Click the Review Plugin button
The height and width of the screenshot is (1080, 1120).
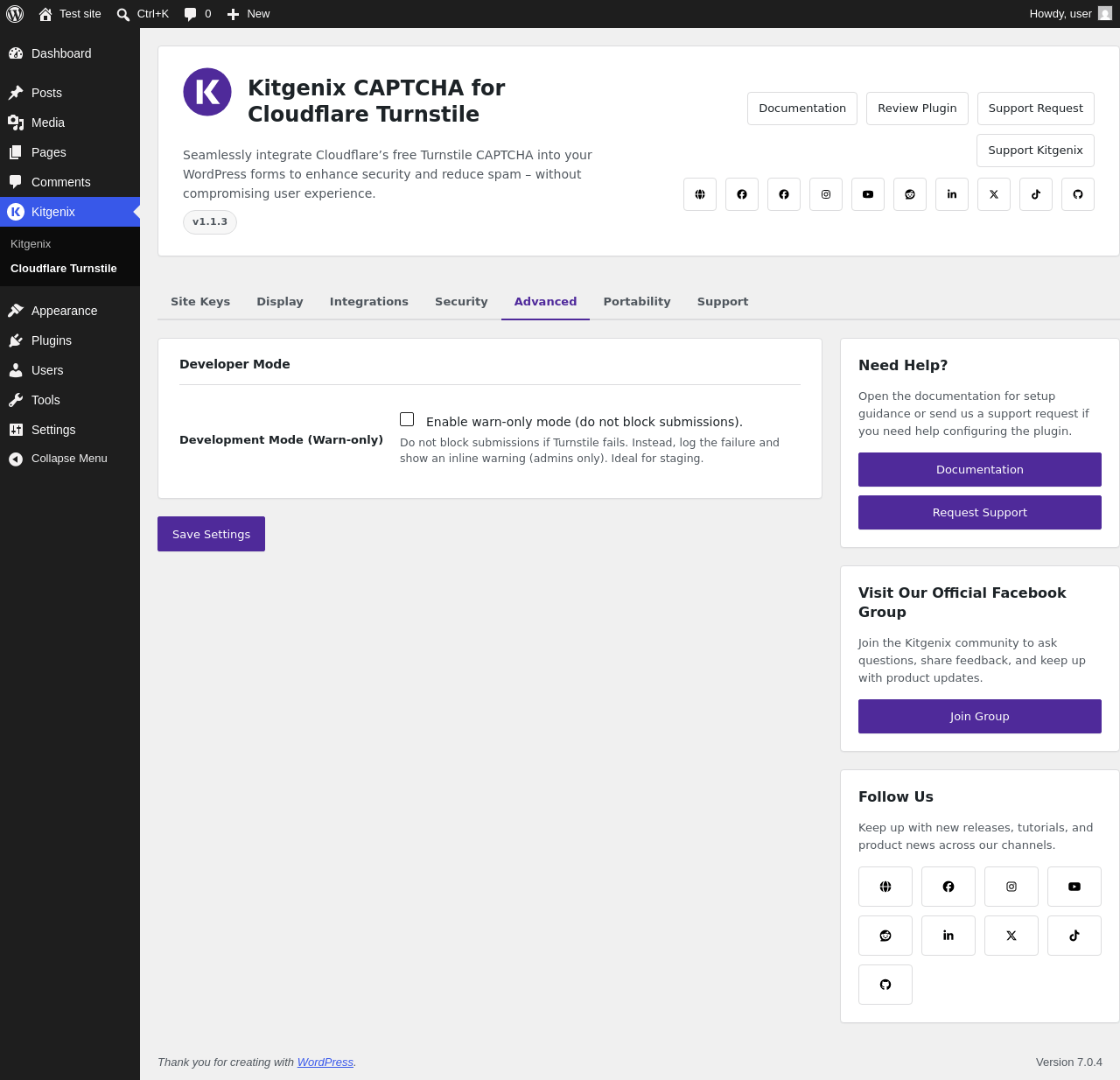pos(917,109)
